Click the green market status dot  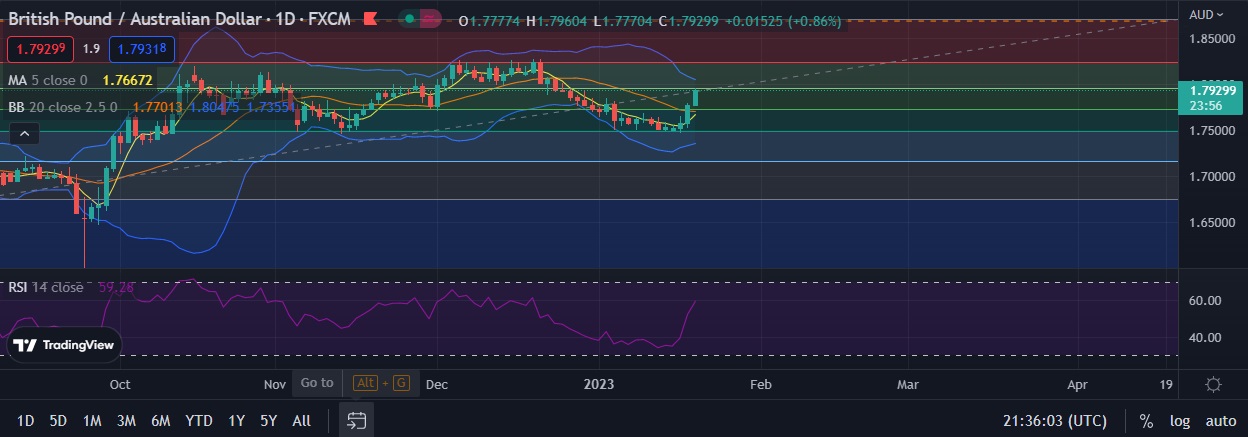pyautogui.click(x=409, y=19)
